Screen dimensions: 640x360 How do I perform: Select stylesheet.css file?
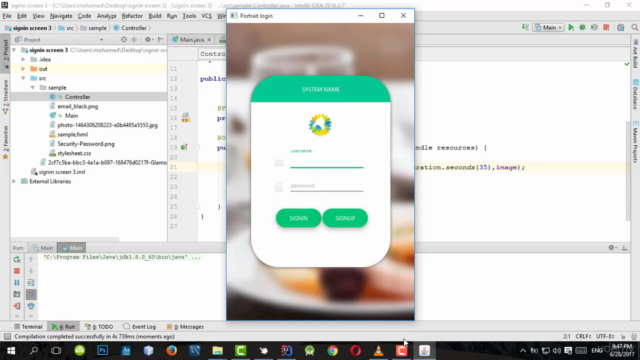74,153
